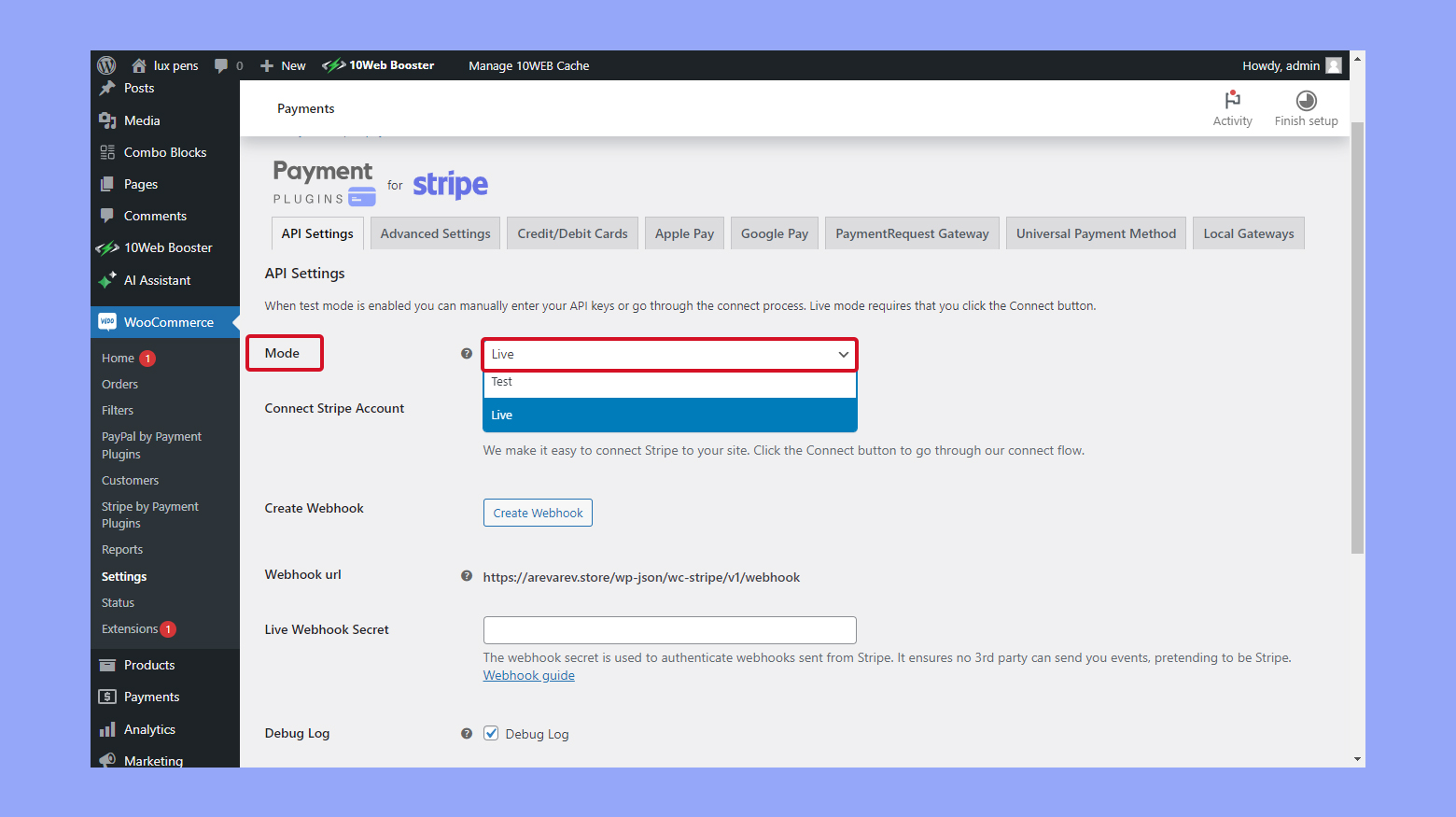Open Media via its sidebar icon

click(107, 120)
